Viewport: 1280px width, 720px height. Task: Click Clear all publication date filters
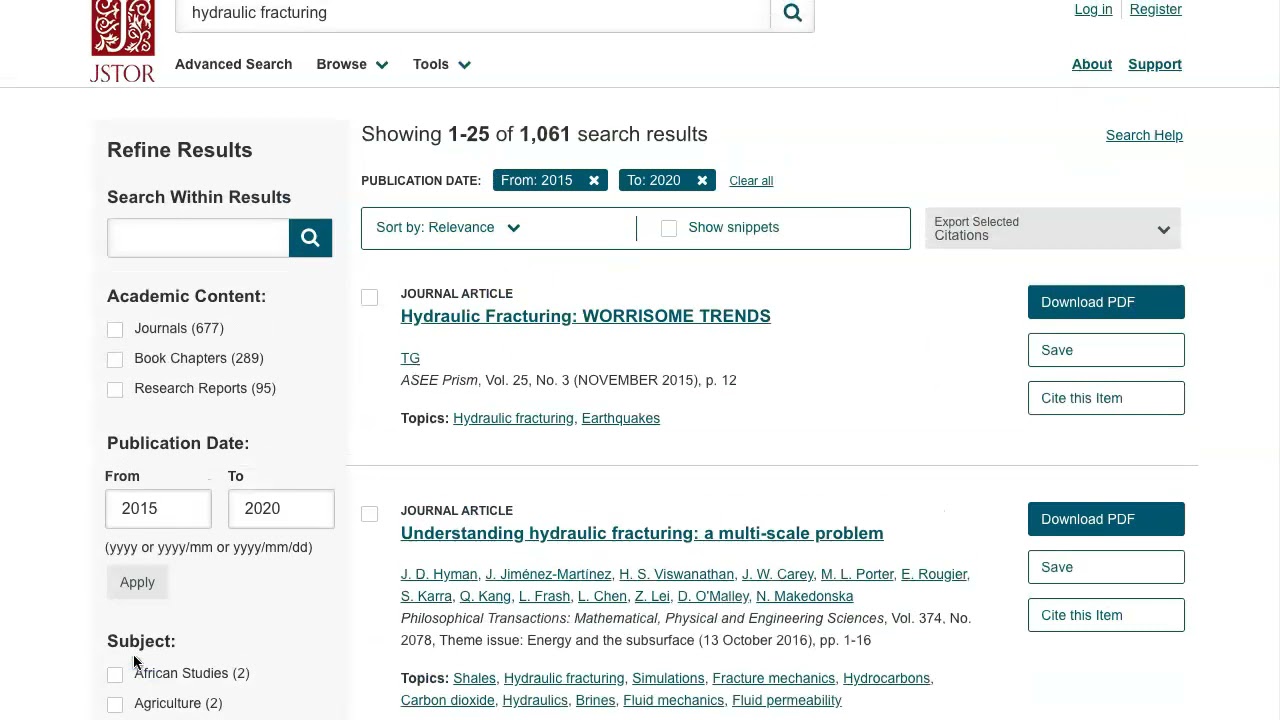click(x=751, y=181)
